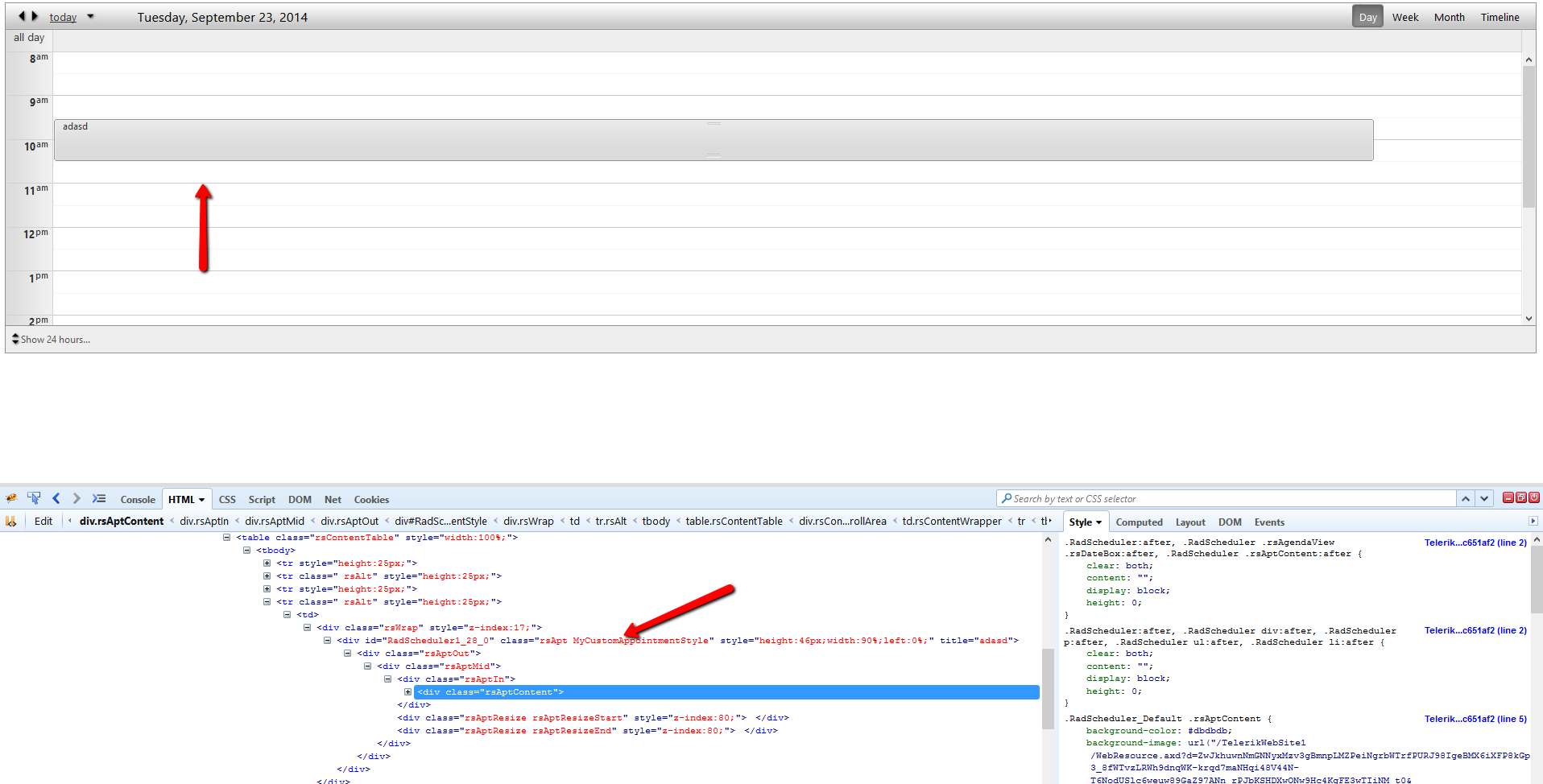Go to next day in scheduler
This screenshot has height=784, width=1543.
pos(35,16)
